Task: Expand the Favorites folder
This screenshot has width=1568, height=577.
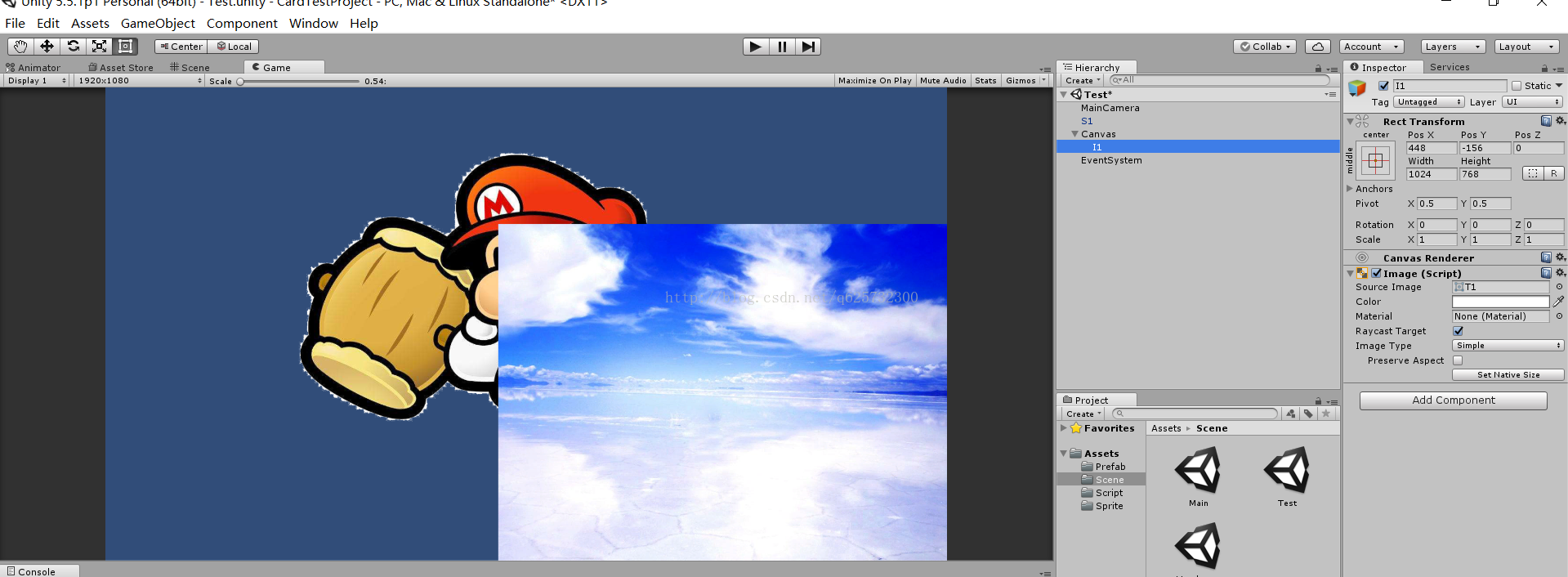Action: point(1063,428)
